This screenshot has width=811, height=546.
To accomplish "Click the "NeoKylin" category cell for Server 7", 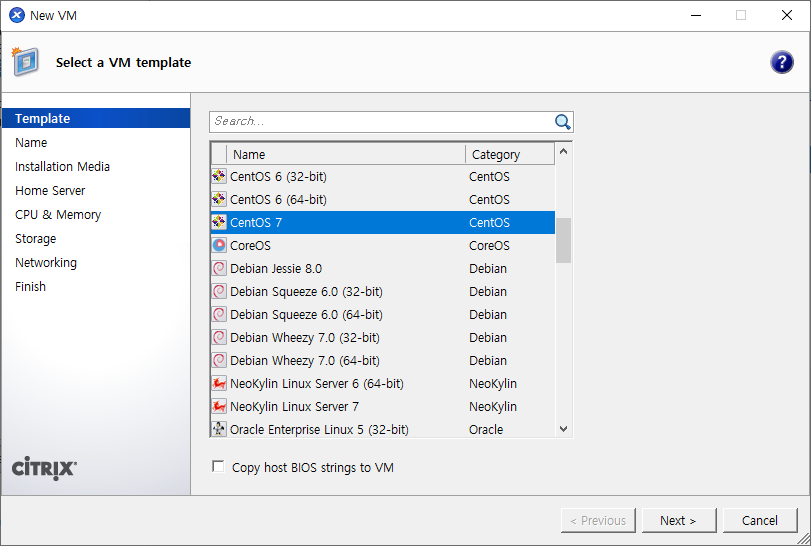I will pyautogui.click(x=493, y=406).
